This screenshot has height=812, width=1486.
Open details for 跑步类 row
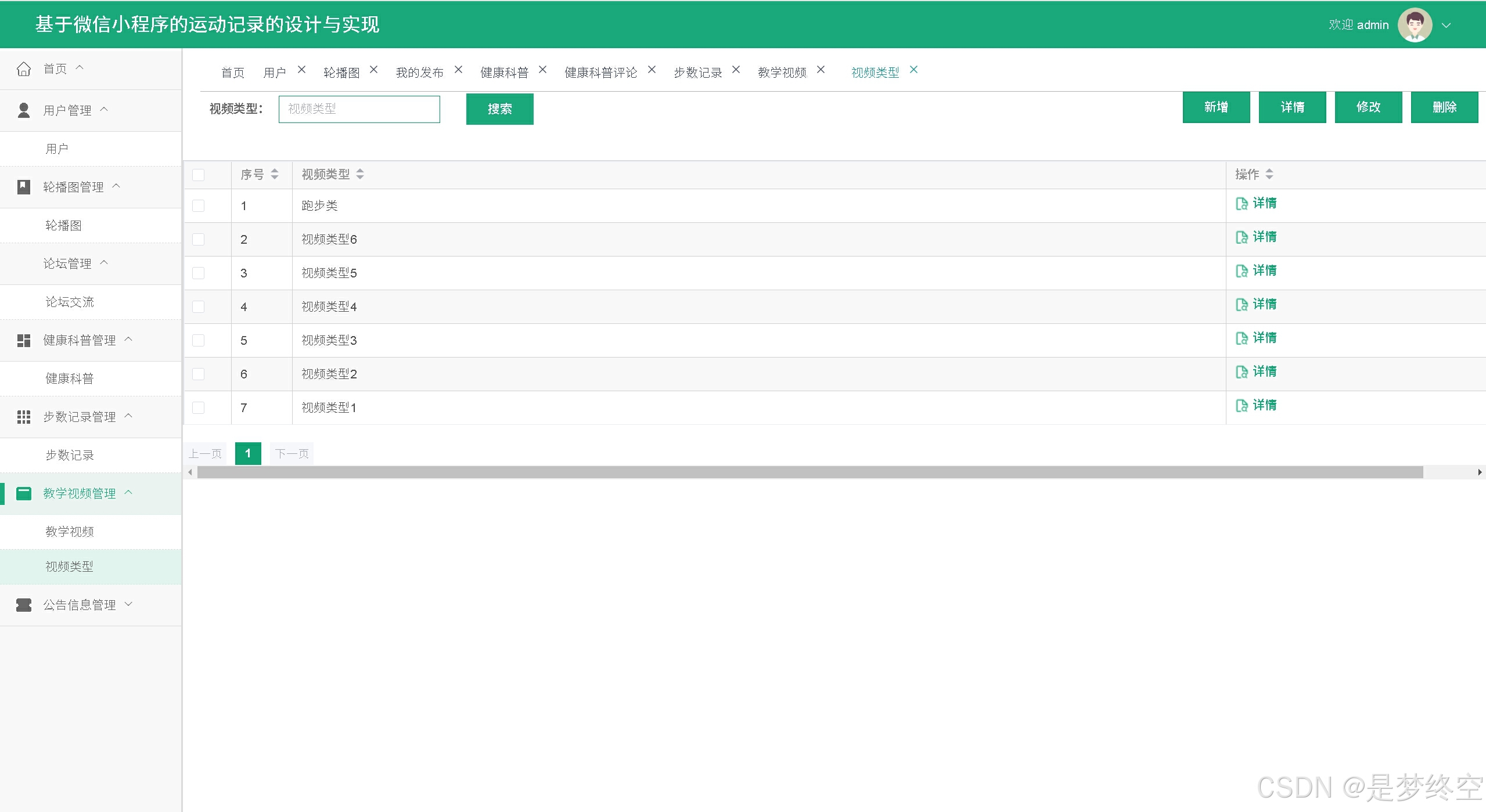1257,204
